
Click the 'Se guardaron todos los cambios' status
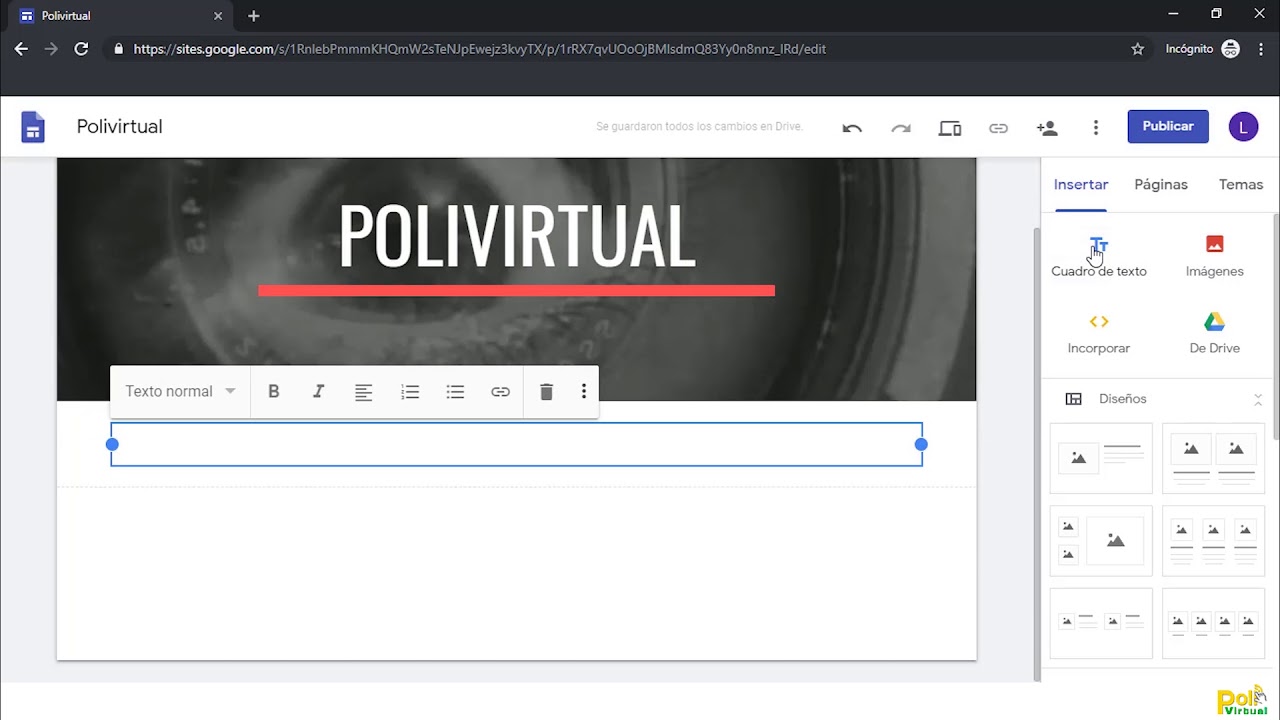[x=699, y=127]
